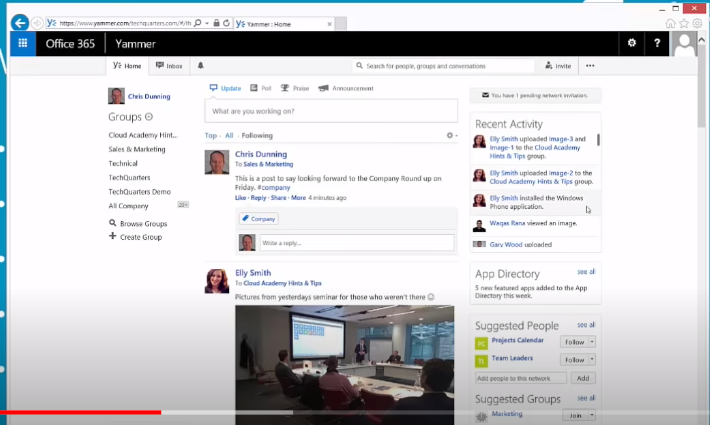Expand the Follow dropdown for Team Leaders
Viewport: 710px width, 425px height.
[x=592, y=359]
